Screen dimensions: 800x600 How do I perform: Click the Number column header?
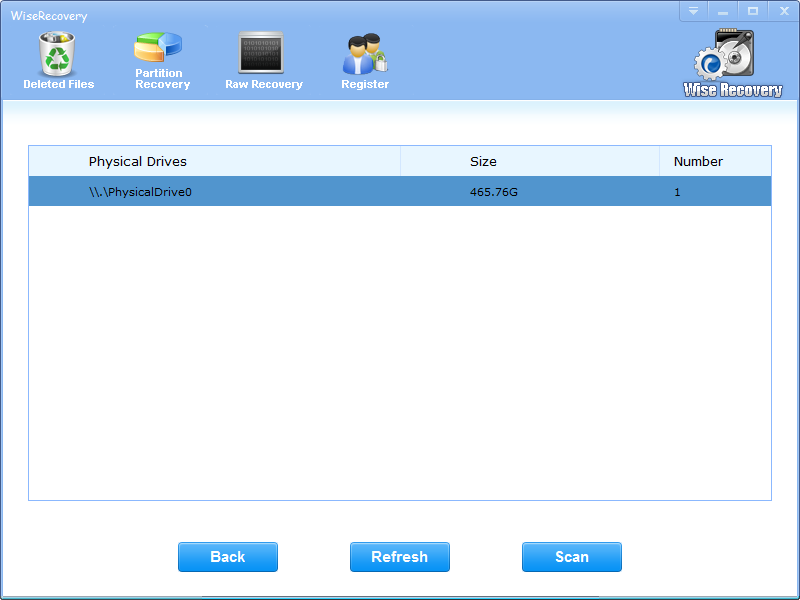(x=698, y=161)
